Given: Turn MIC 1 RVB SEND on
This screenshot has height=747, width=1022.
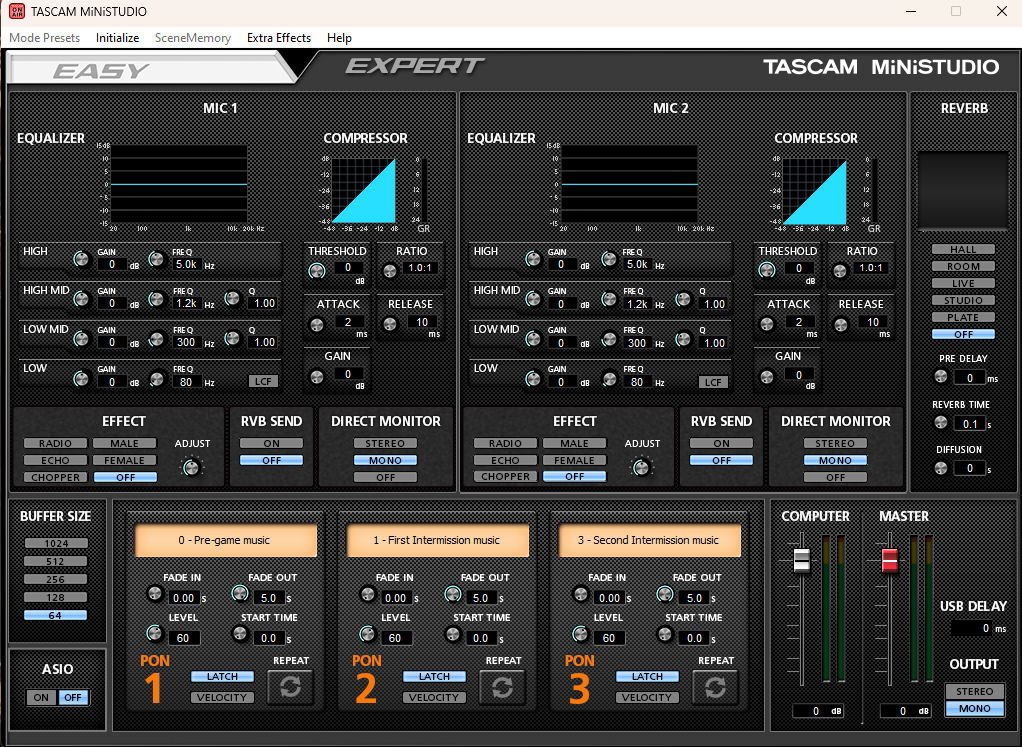Looking at the screenshot, I should pyautogui.click(x=271, y=443).
